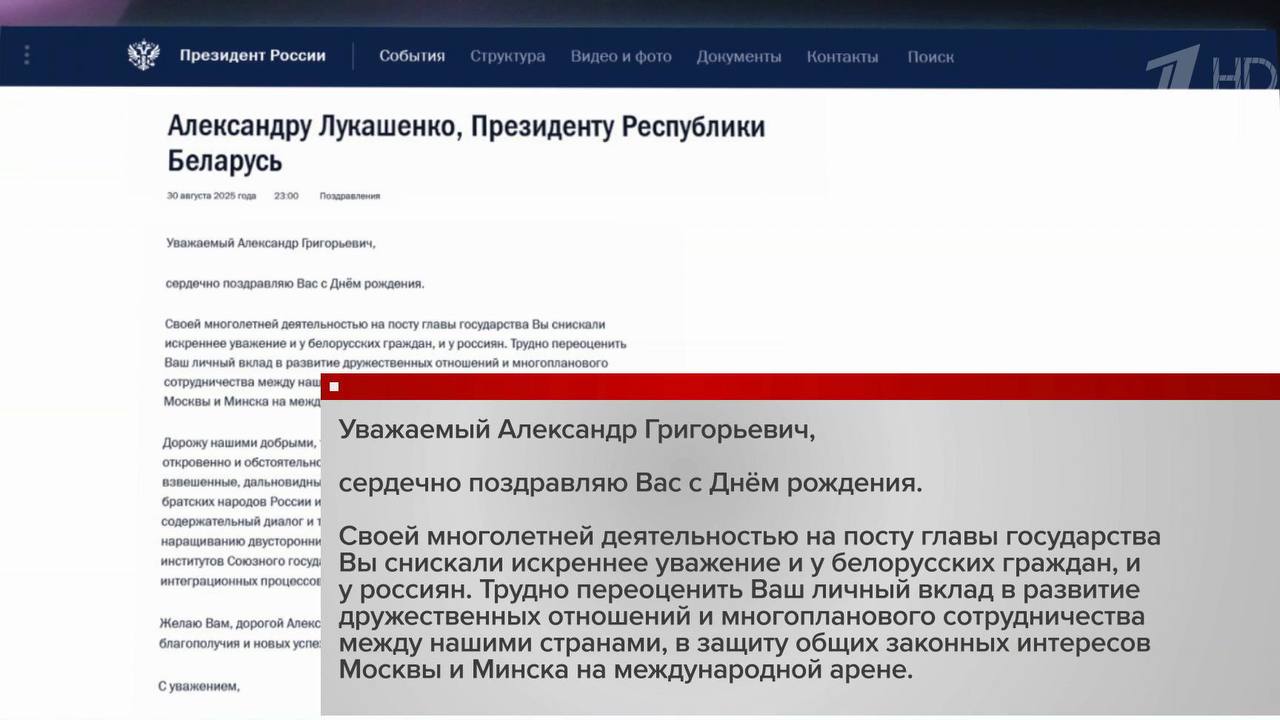Select Видео и фото navigation item
Viewport: 1280px width, 720px height.
[x=621, y=57]
